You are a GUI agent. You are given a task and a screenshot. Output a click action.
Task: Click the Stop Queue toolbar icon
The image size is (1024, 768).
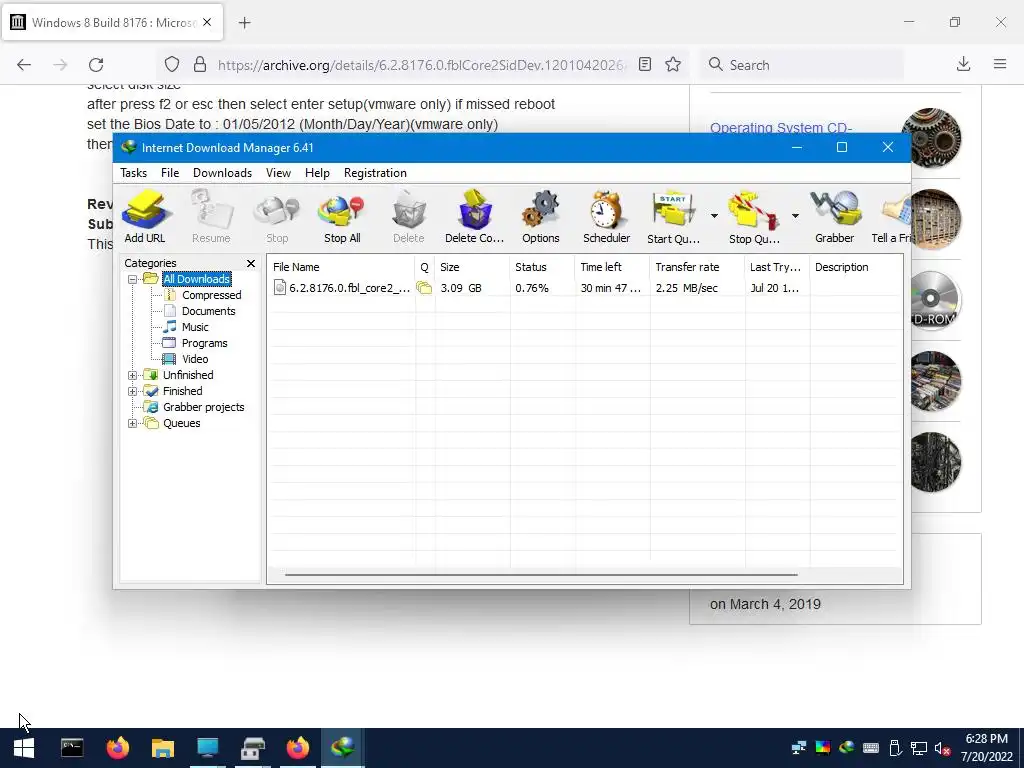tap(754, 217)
